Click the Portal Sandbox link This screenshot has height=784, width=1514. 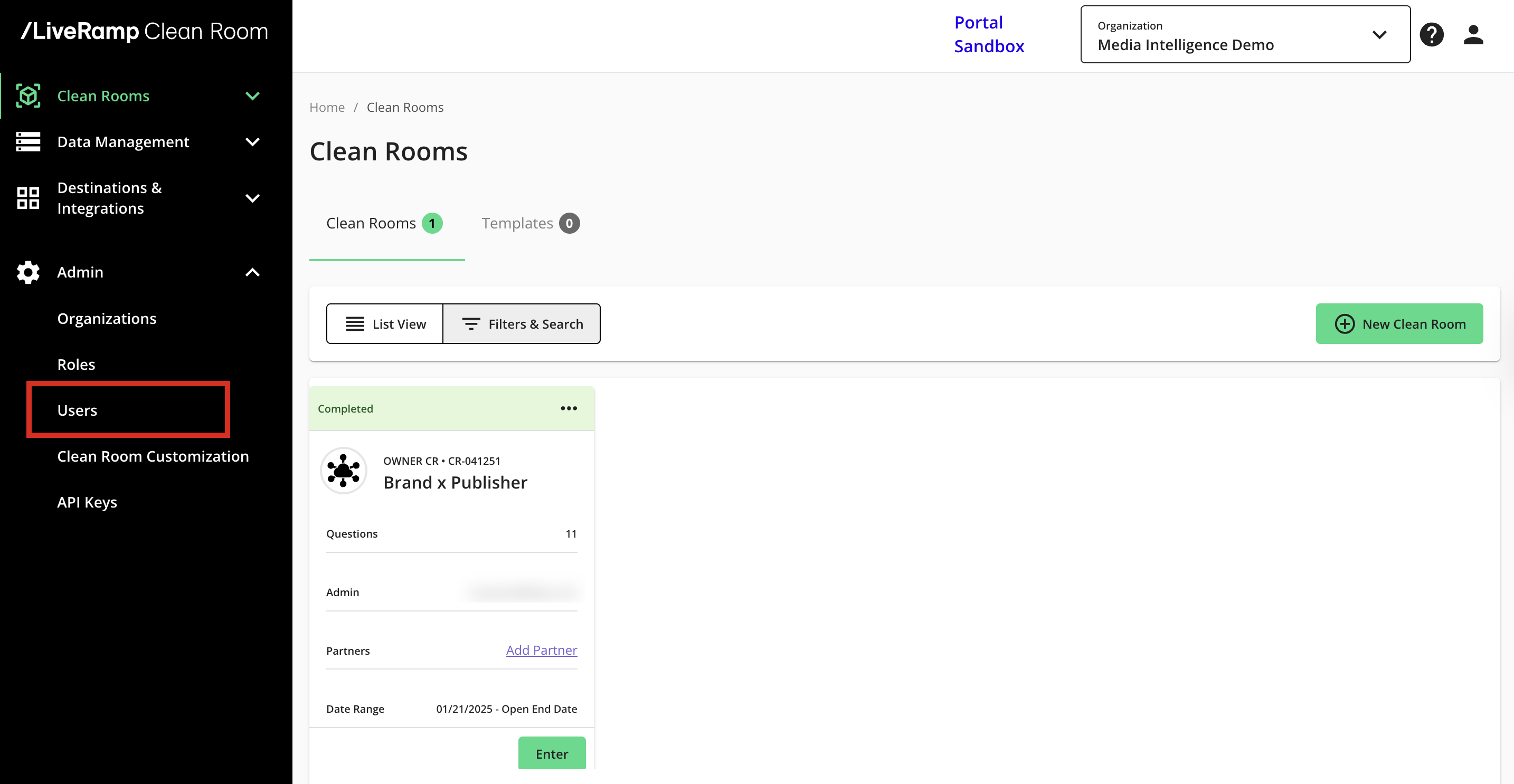pos(989,34)
